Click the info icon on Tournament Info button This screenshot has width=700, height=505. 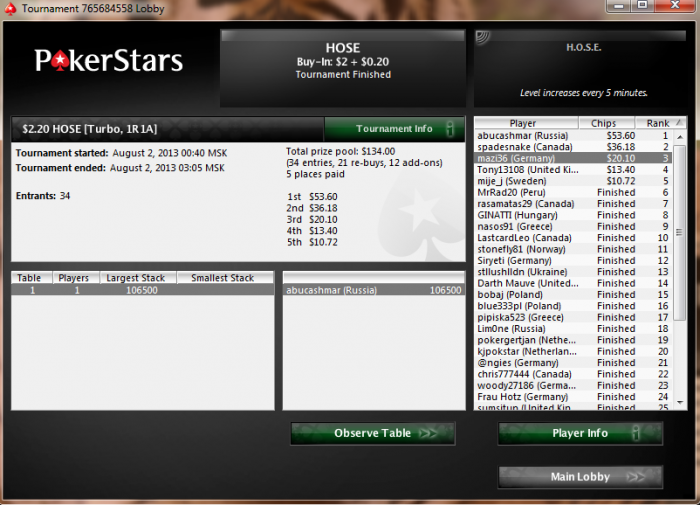[x=450, y=129]
